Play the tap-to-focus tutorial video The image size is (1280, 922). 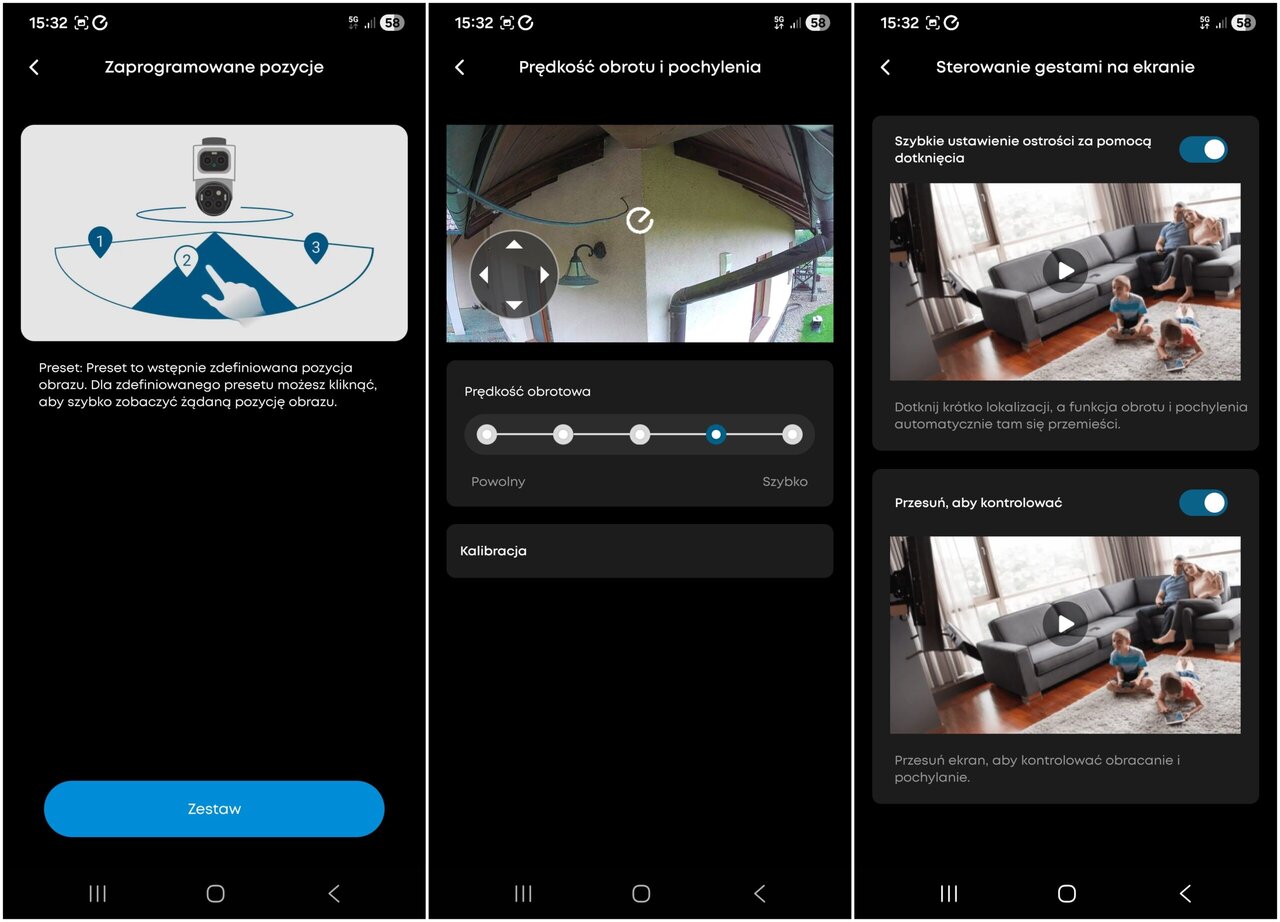(x=1065, y=271)
